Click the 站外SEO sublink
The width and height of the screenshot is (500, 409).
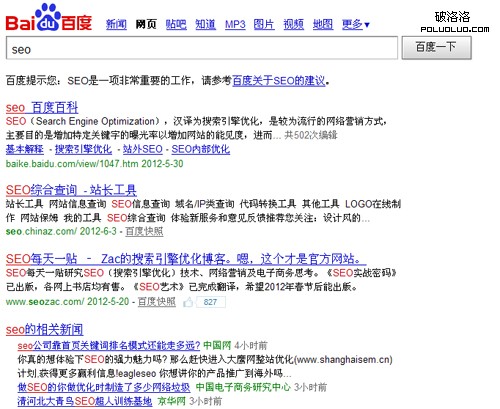143,149
